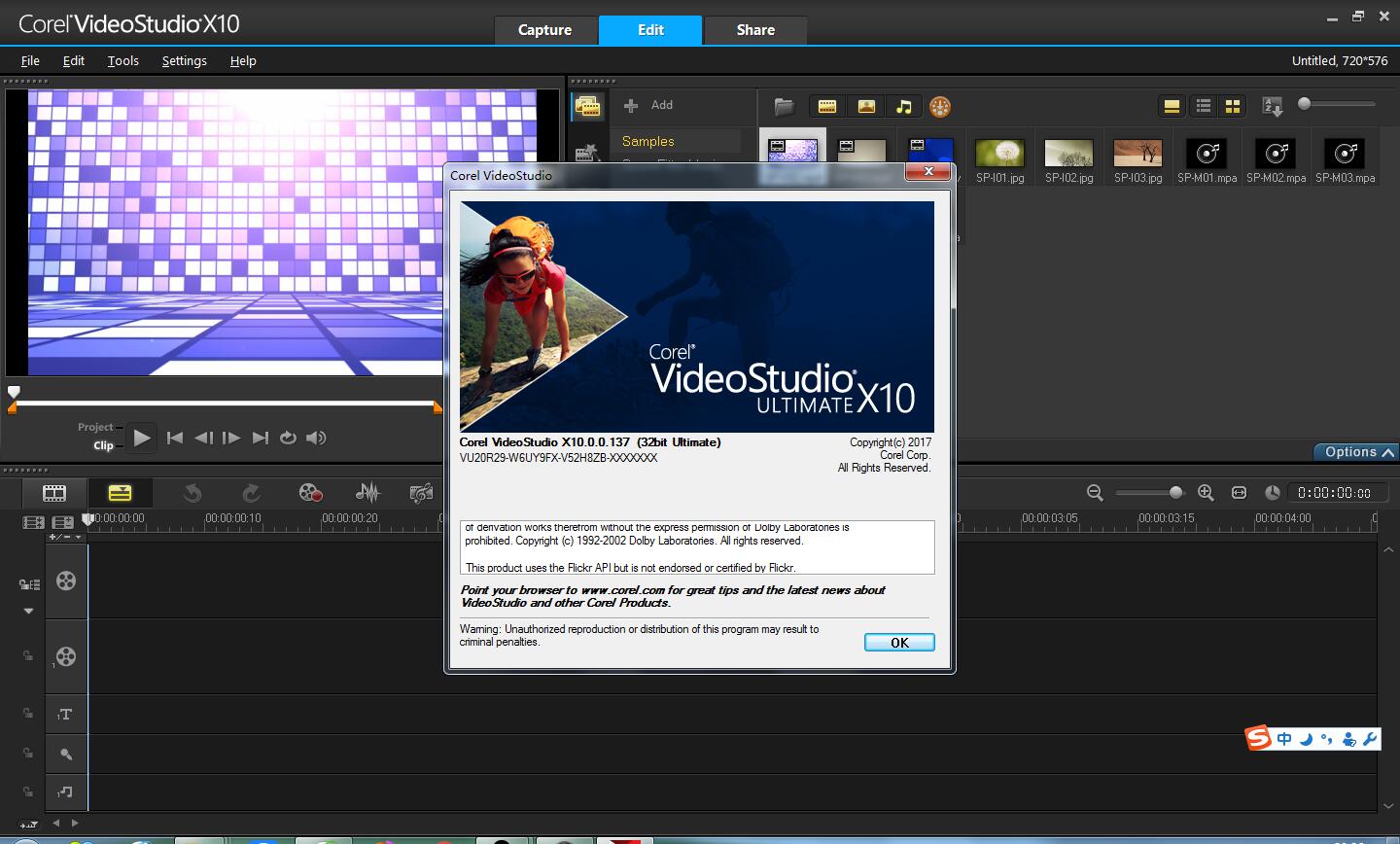Open the Auto Music tool
This screenshot has height=844, width=1400.
click(x=422, y=493)
